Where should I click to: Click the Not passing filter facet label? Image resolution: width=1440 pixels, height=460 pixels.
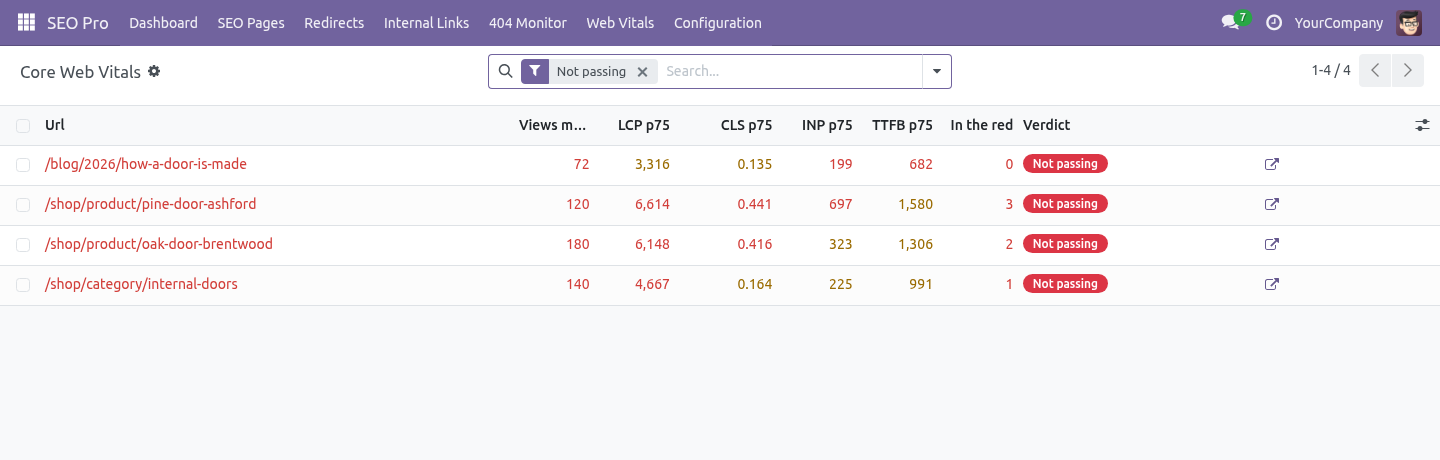591,71
